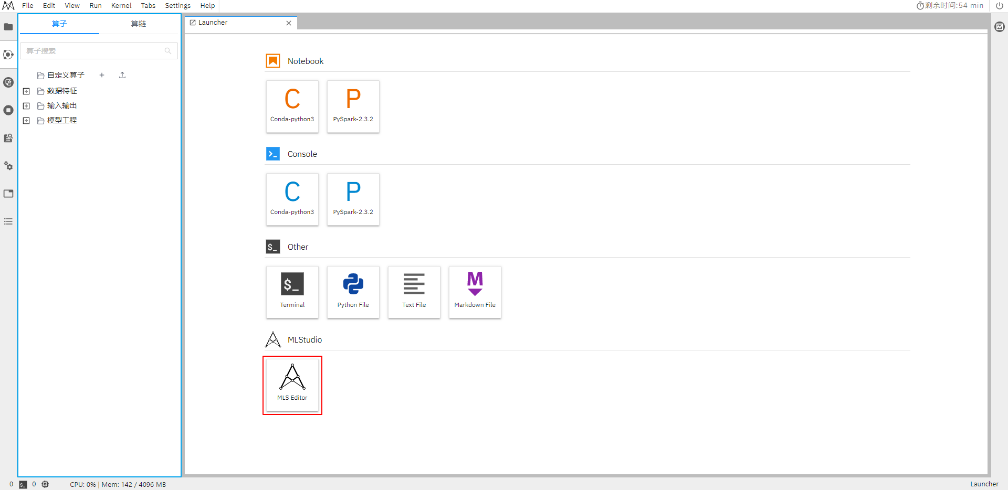
Task: Open the operator panel sidebar icon
Action: click(x=8, y=55)
